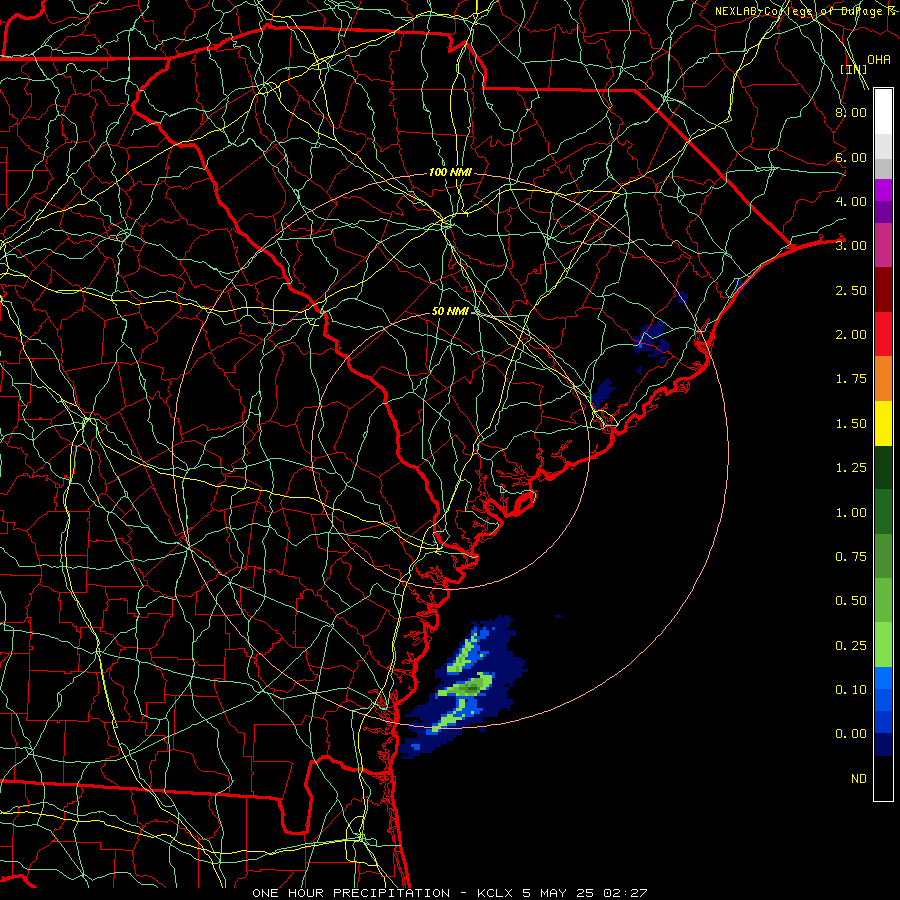Click the "KCLX" radar site identifier
The width and height of the screenshot is (900, 900).
click(x=495, y=893)
